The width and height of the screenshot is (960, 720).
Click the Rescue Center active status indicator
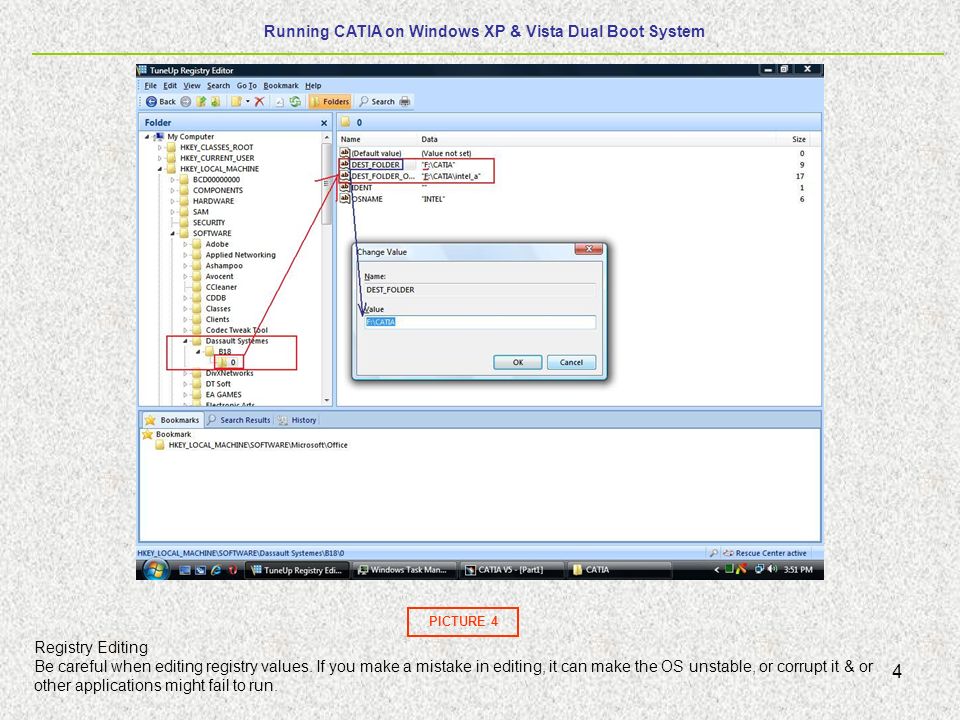pos(765,553)
